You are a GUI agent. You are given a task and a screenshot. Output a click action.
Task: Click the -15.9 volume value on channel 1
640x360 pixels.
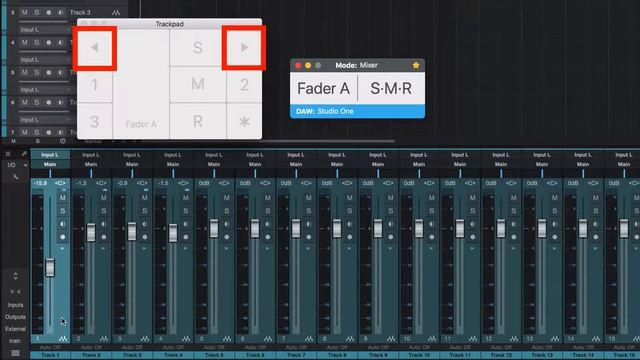40,183
